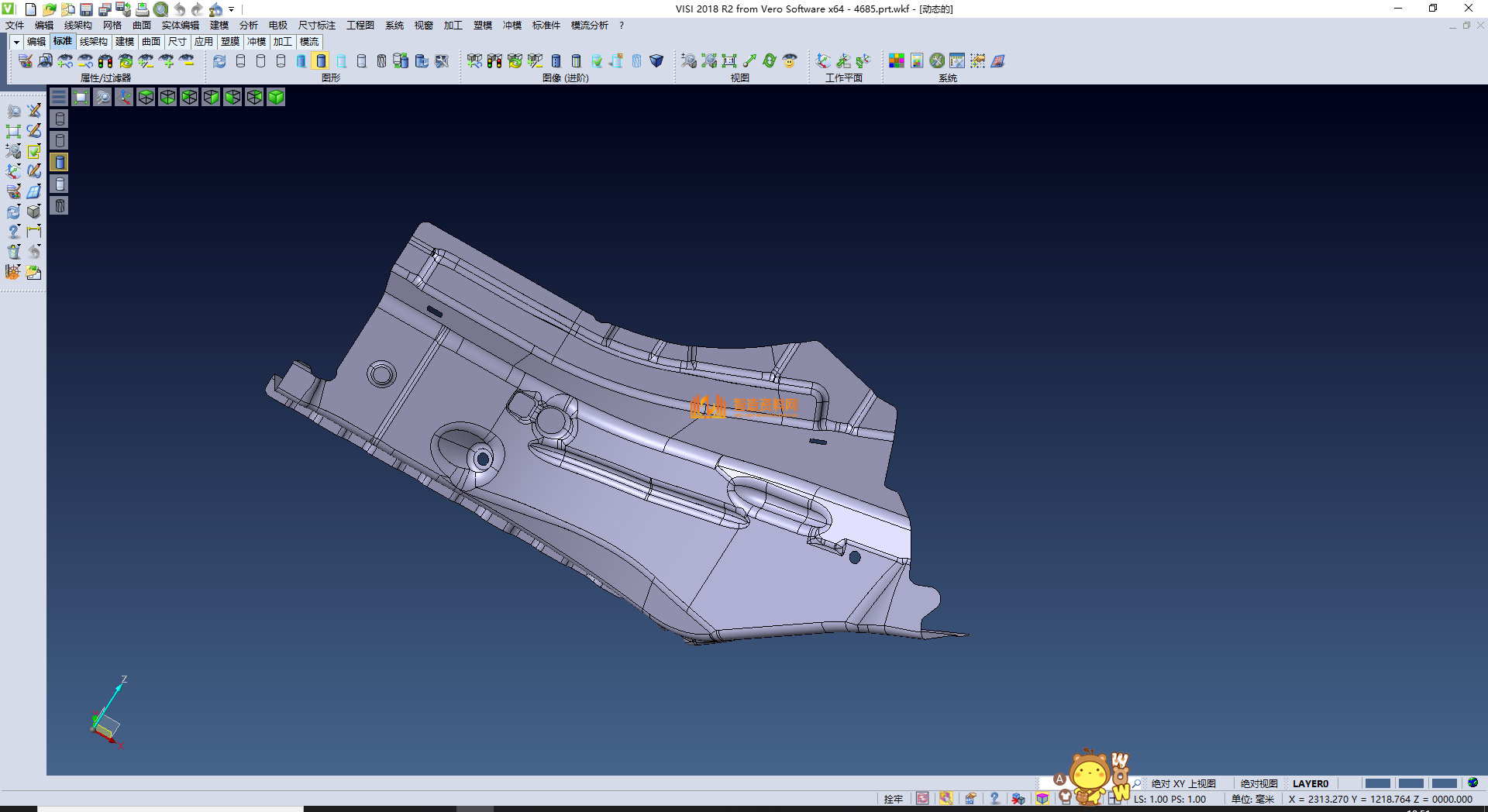This screenshot has height=812, width=1488.
Task: Click the 绝对视图 status bar button
Action: tap(1259, 783)
